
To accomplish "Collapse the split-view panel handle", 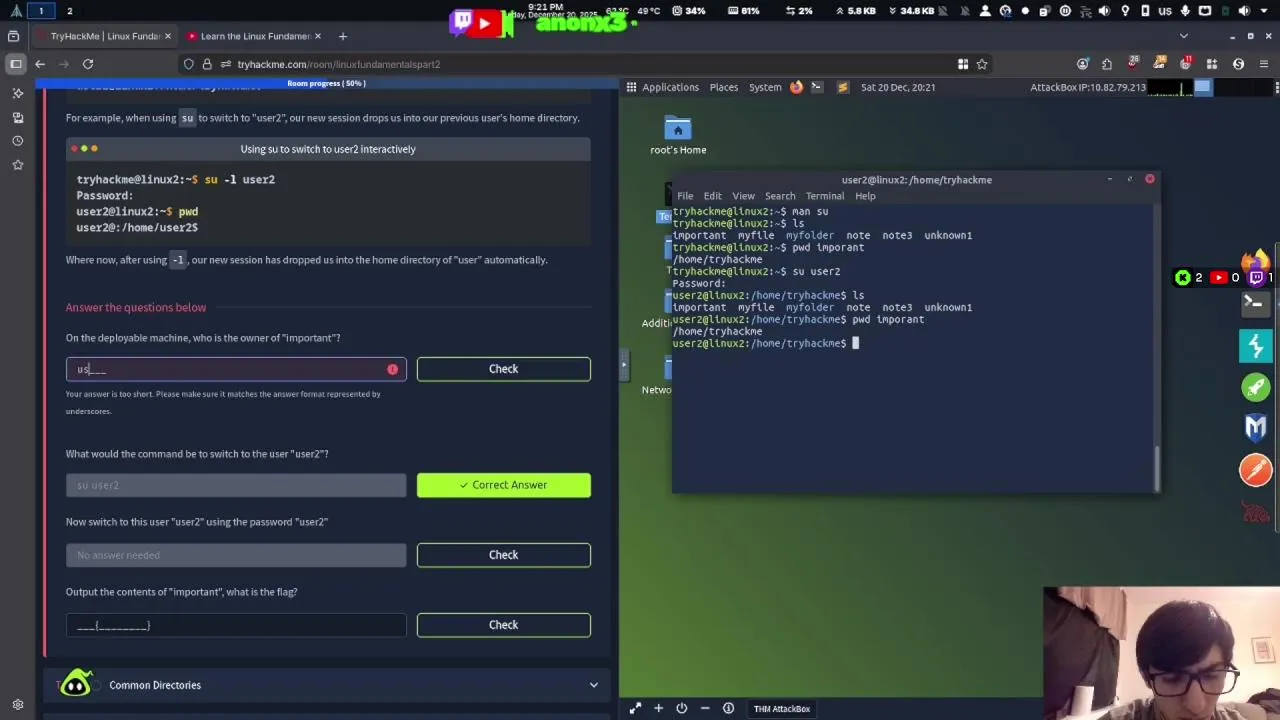I will click(x=624, y=364).
